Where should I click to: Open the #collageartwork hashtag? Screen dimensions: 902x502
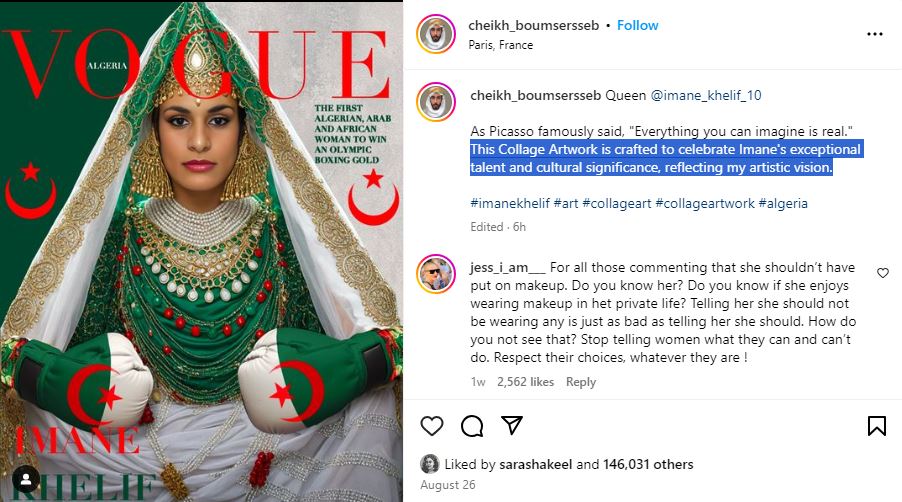pyautogui.click(x=705, y=204)
